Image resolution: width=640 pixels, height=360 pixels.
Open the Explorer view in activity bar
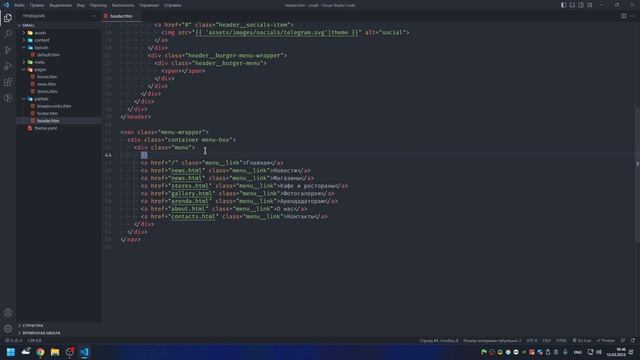tap(8, 18)
